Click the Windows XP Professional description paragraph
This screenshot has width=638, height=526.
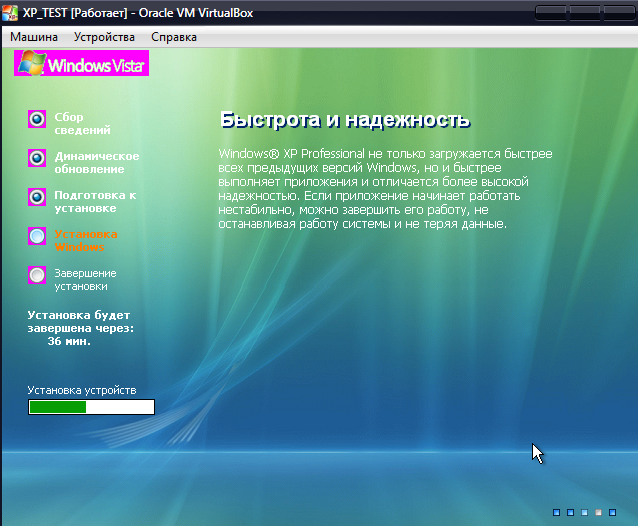(x=385, y=189)
